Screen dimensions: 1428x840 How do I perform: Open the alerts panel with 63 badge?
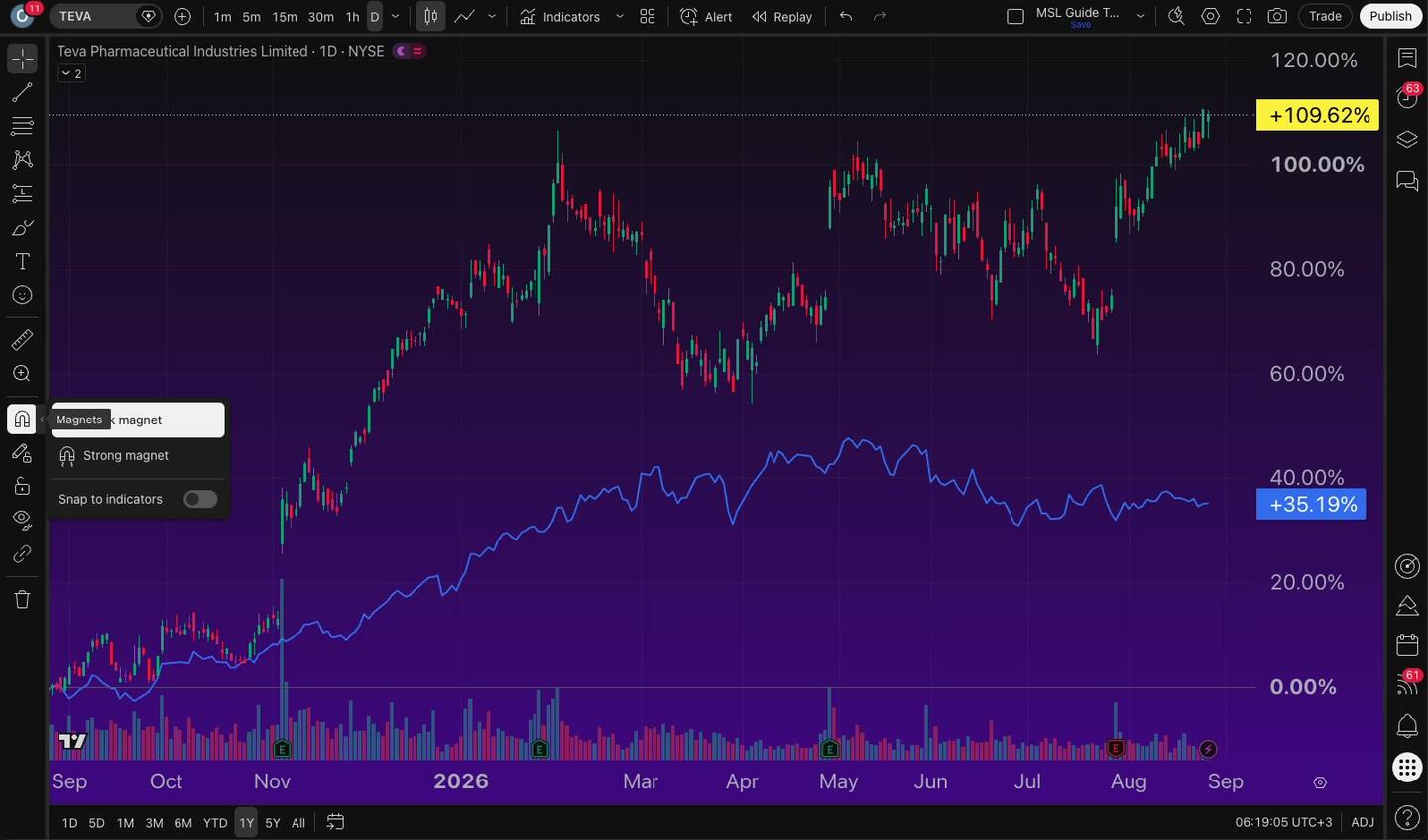[x=1407, y=97]
